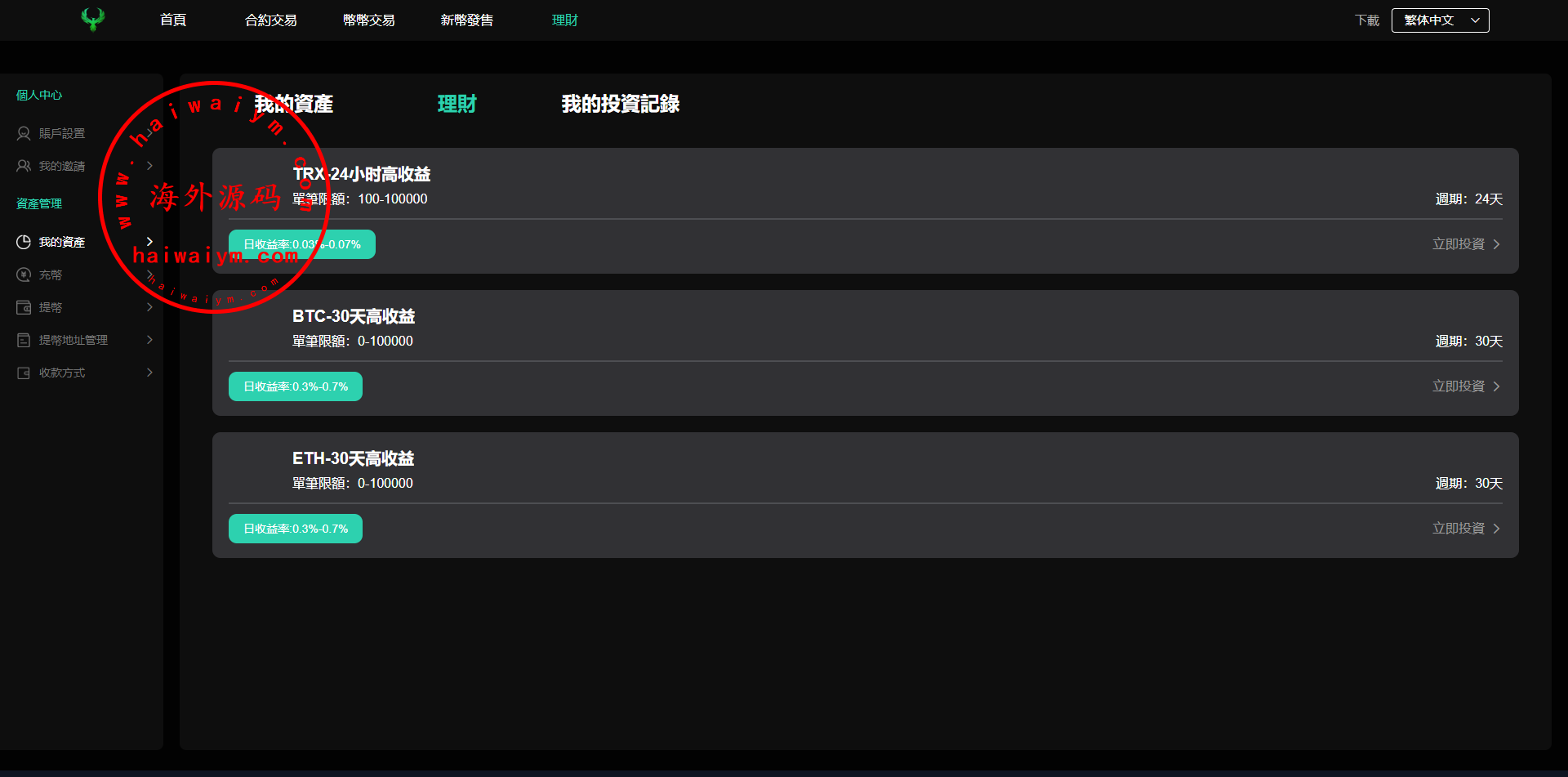1568x777 pixels.
Task: Click 立即投資 for BTC-30天高收益
Action: pos(1466,386)
